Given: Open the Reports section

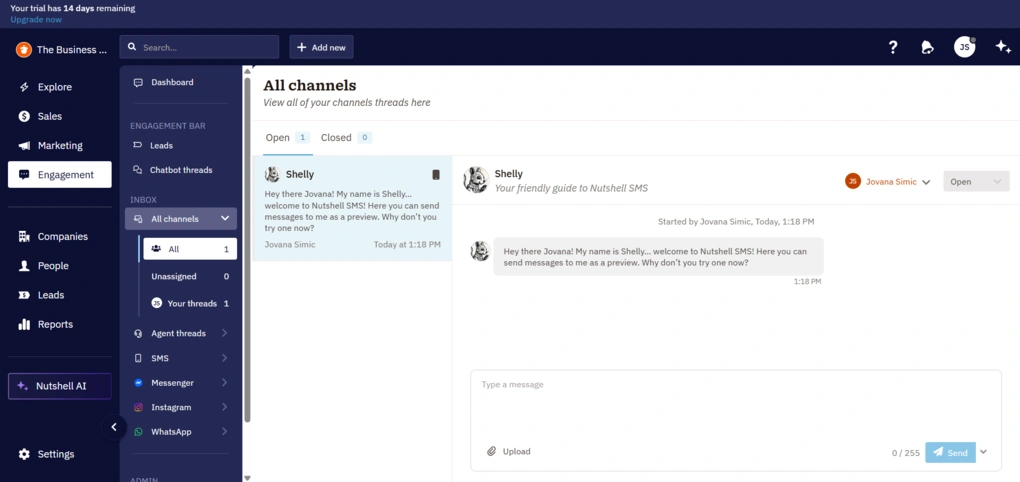Looking at the screenshot, I should (55, 324).
